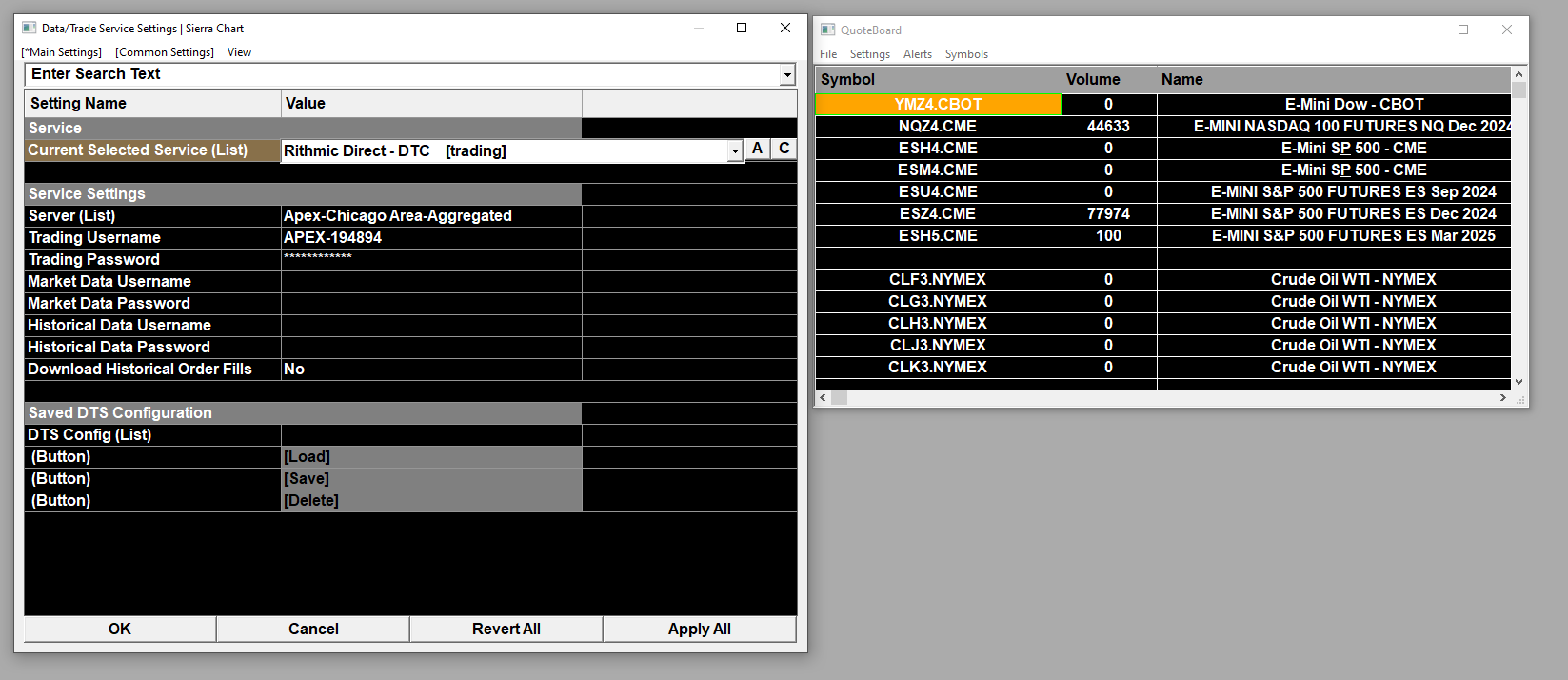Click the Value column header
Image resolution: width=1568 pixels, height=680 pixels.
click(431, 103)
